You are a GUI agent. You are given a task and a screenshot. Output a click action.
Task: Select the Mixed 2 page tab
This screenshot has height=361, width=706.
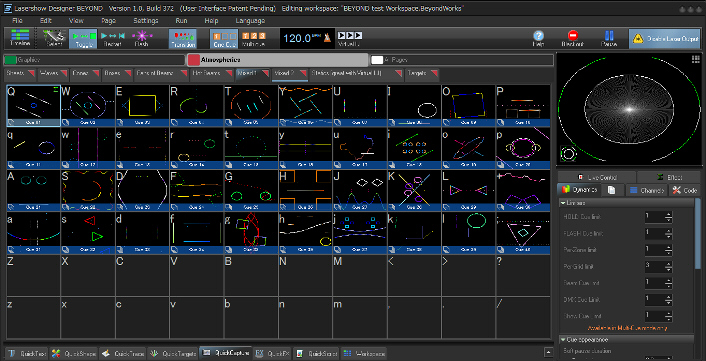290,74
